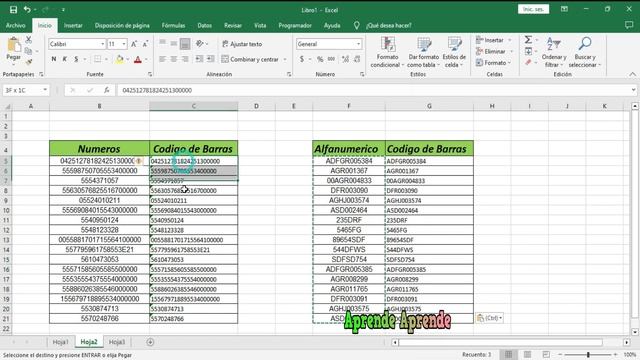The width and height of the screenshot is (640, 360).
Task: Open the General number format dropdown
Action: click(358, 44)
